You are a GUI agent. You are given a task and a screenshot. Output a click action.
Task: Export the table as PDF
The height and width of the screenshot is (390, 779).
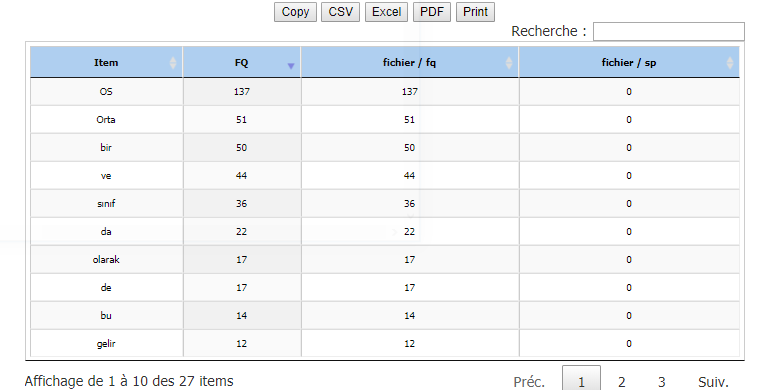pos(432,12)
